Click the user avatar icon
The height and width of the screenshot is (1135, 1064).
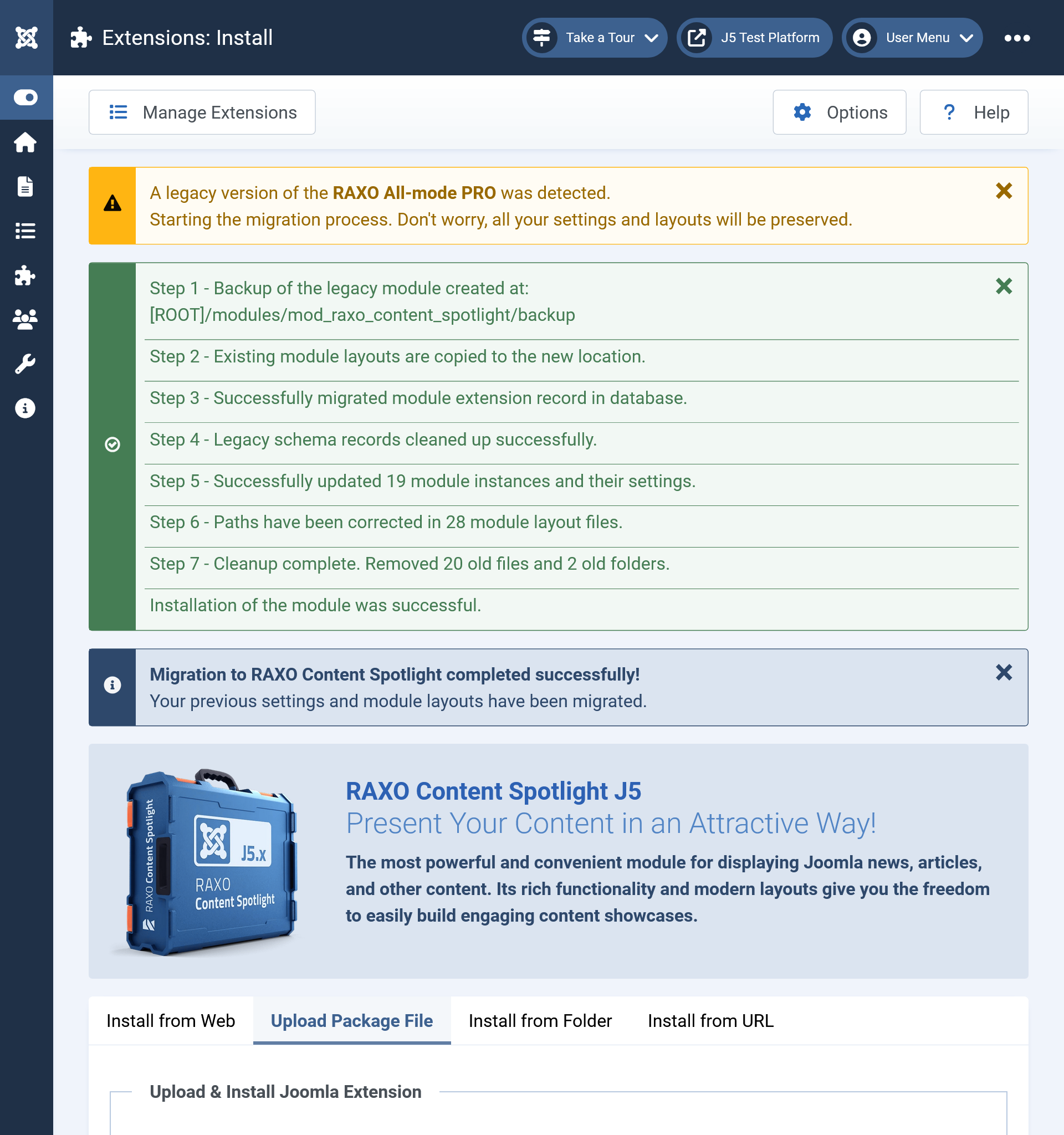tap(861, 38)
